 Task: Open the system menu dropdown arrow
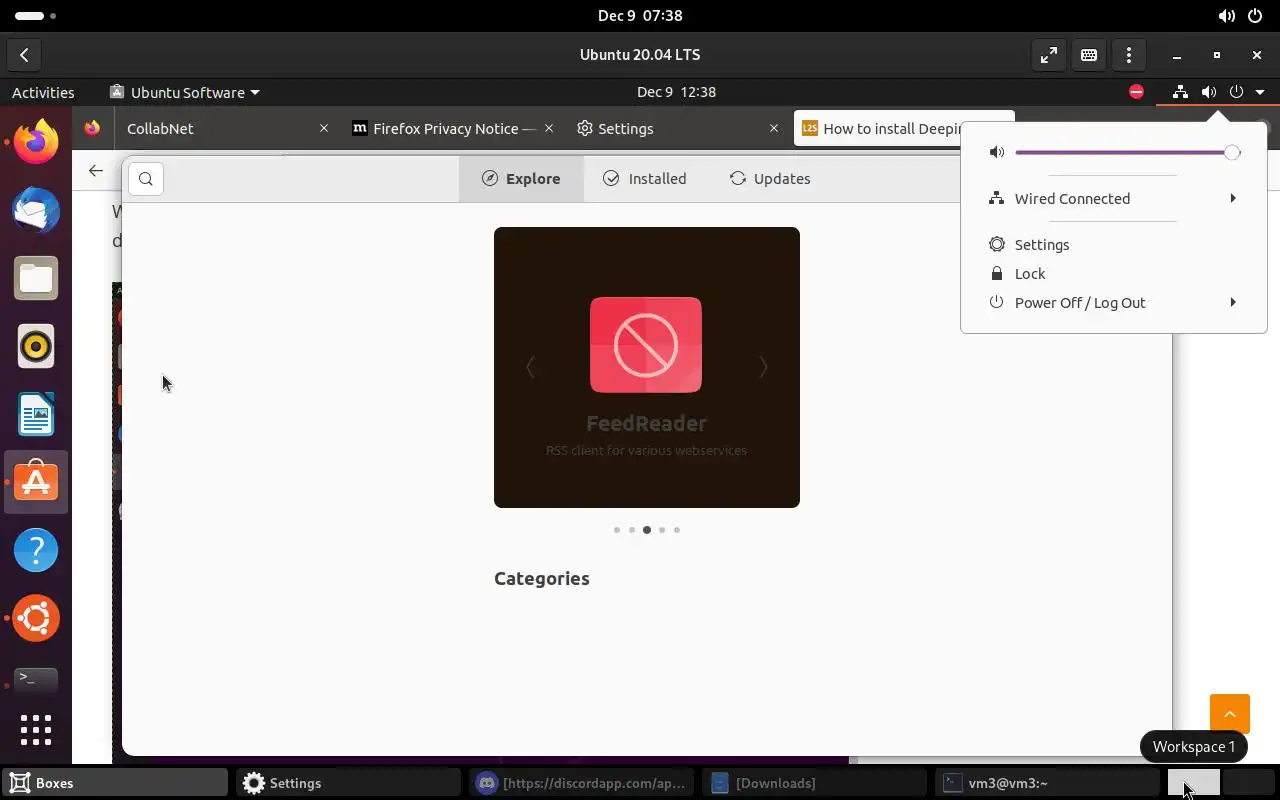(1260, 92)
